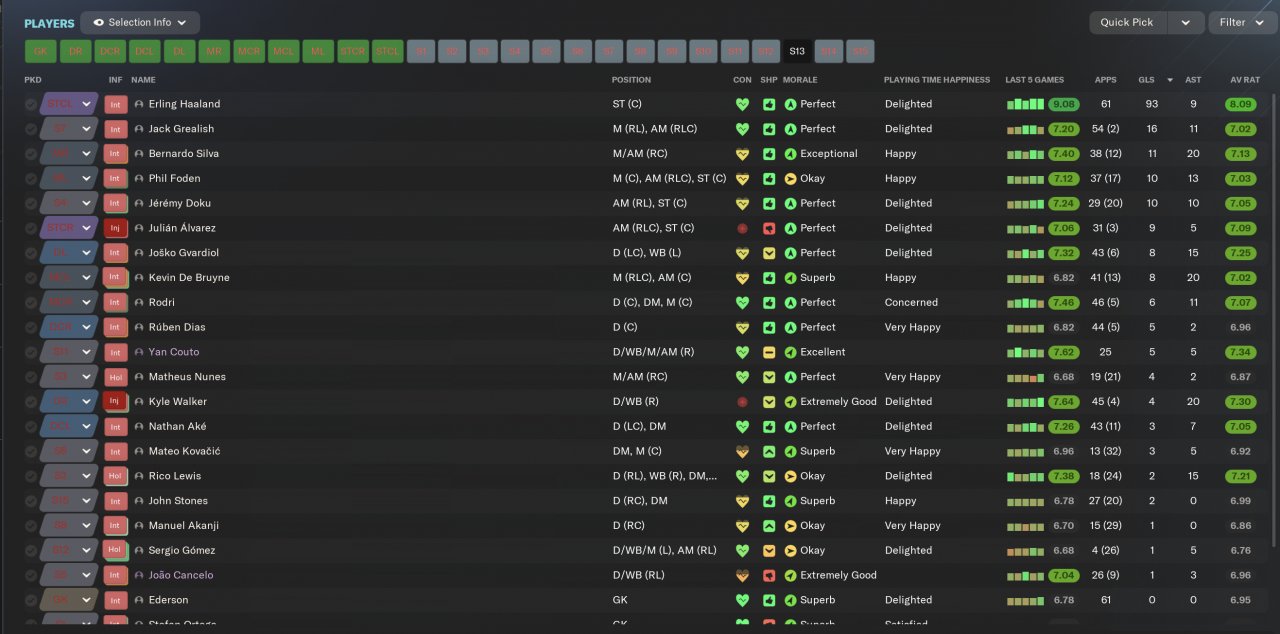This screenshot has height=634, width=1280.
Task: Click João Cancelo's red sharpness icon
Action: [x=768, y=575]
